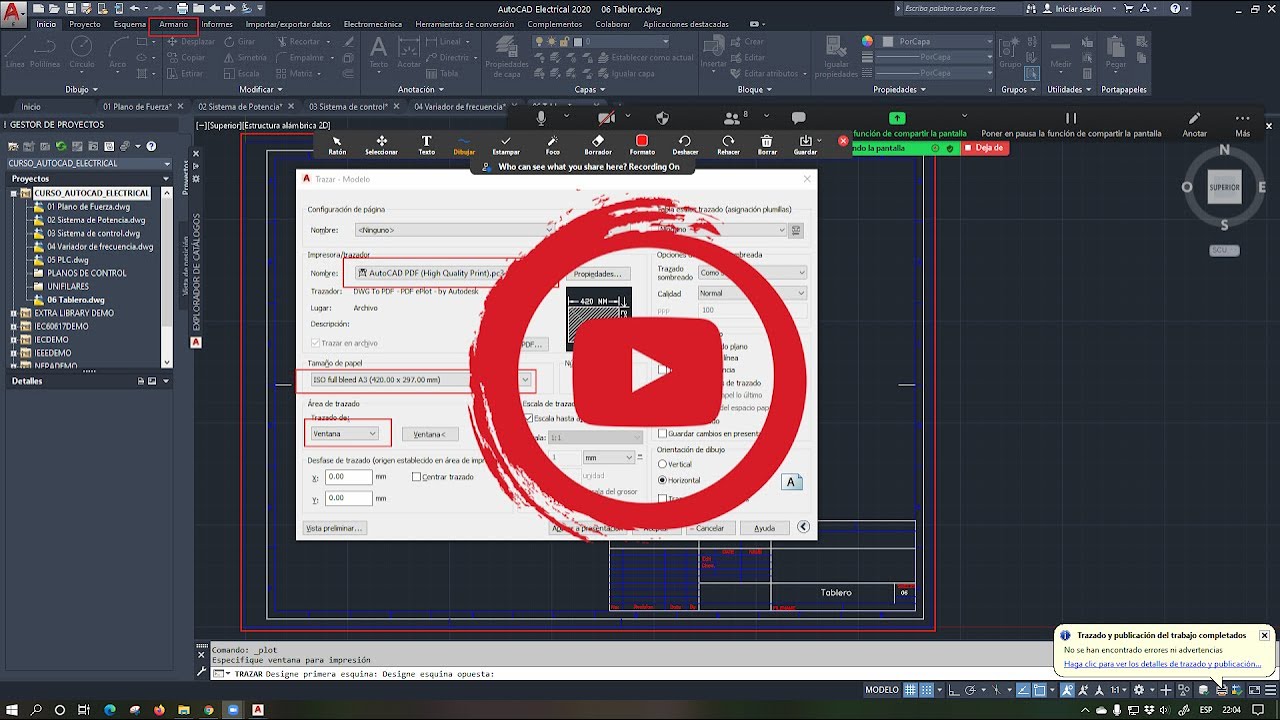Click the Ayuda button in plot dialog
The image size is (1280, 720).
click(765, 528)
